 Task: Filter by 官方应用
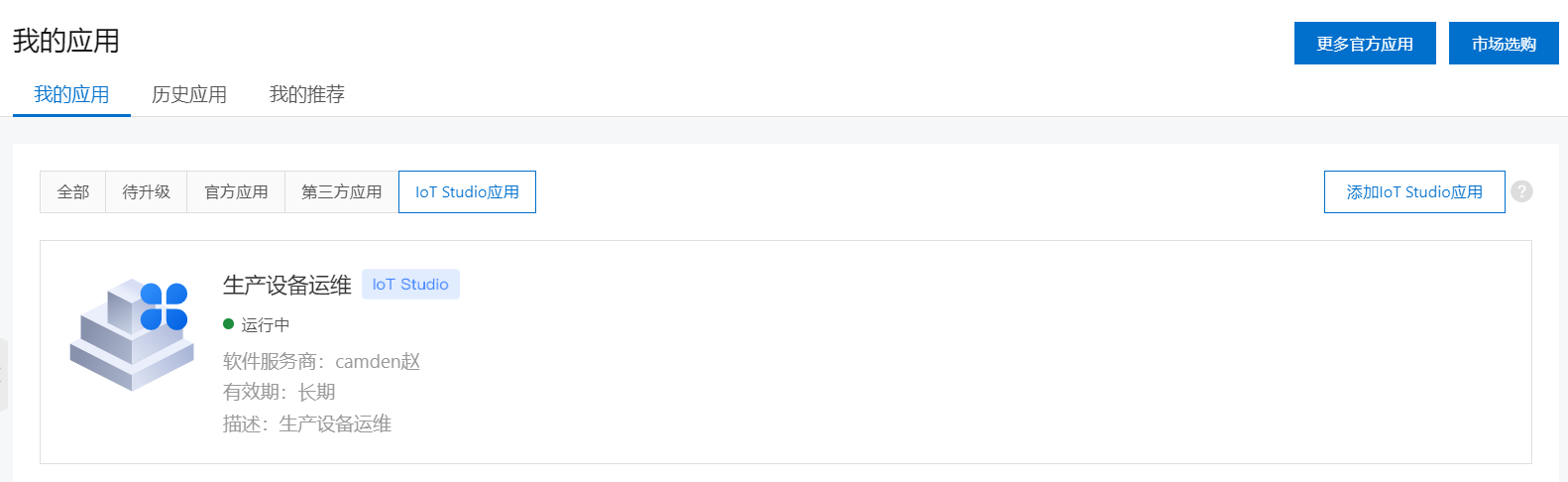(236, 191)
